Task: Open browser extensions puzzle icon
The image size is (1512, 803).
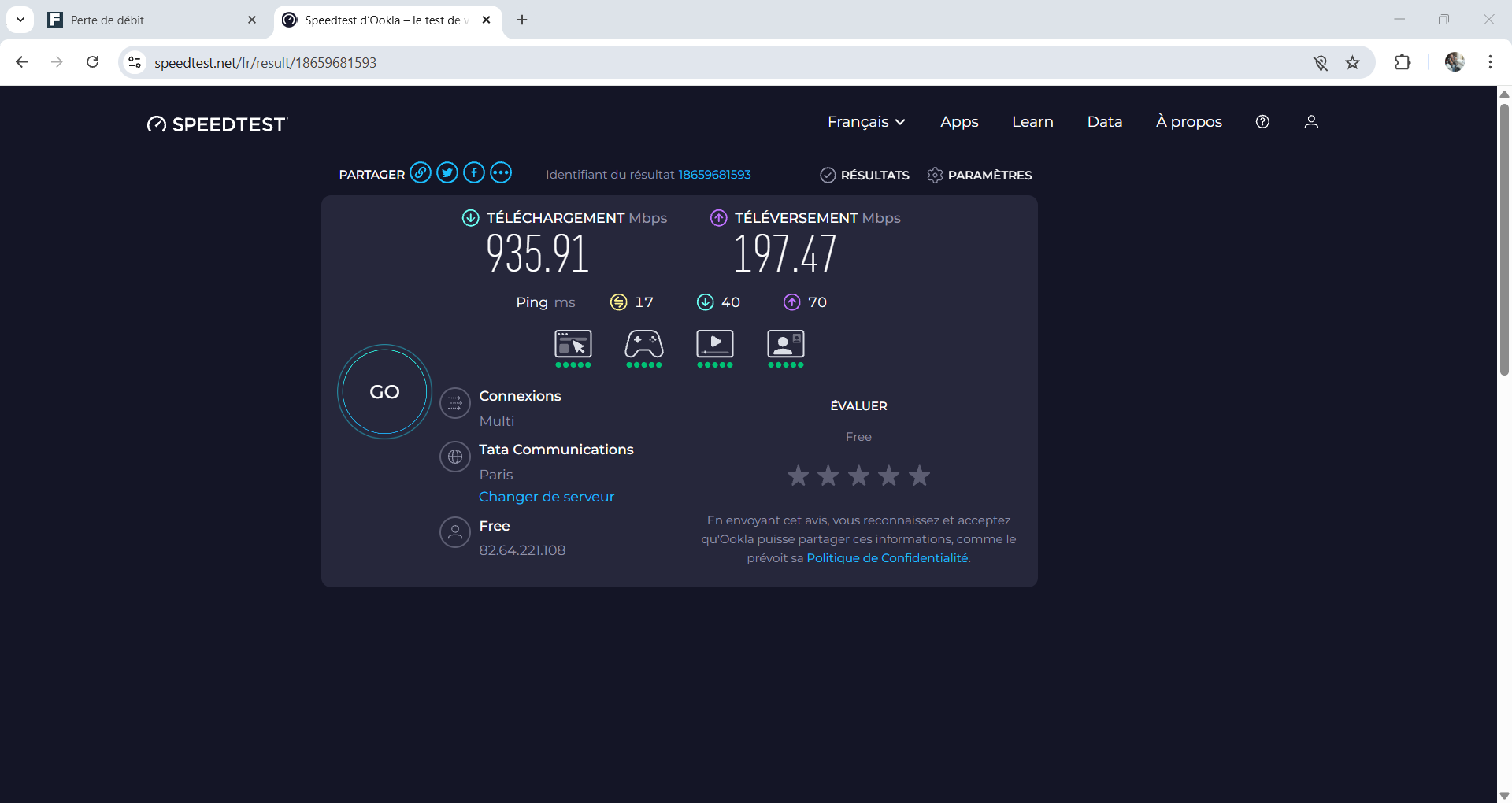Action: (x=1403, y=63)
